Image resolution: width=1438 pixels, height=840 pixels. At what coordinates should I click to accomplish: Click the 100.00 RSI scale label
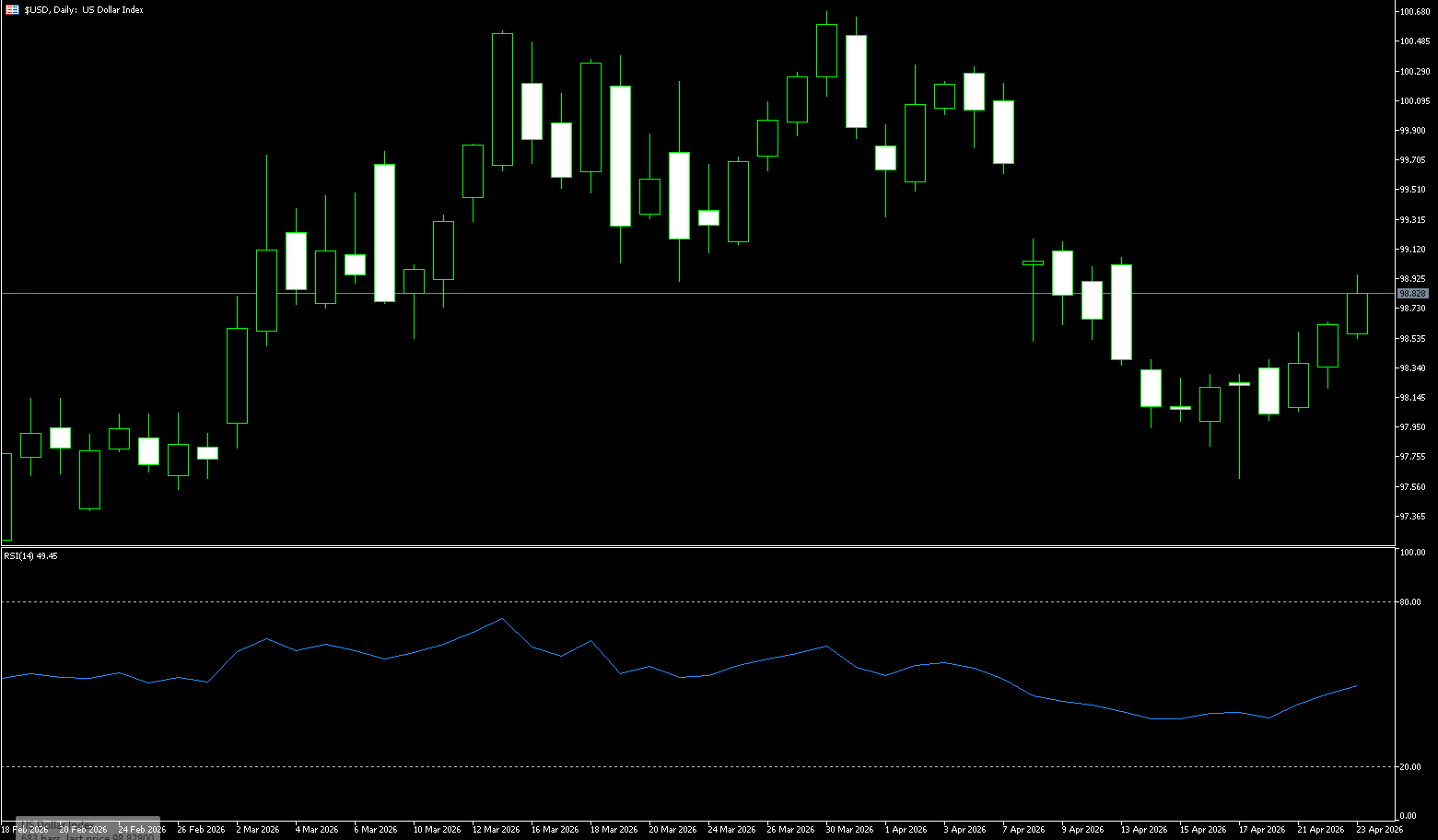pos(1411,553)
